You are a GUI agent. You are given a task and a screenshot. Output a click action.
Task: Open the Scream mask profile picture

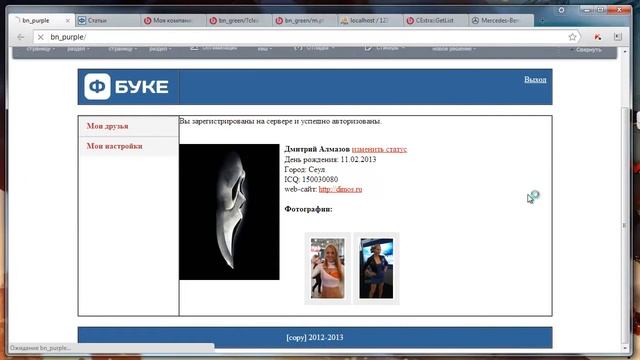[x=229, y=212]
